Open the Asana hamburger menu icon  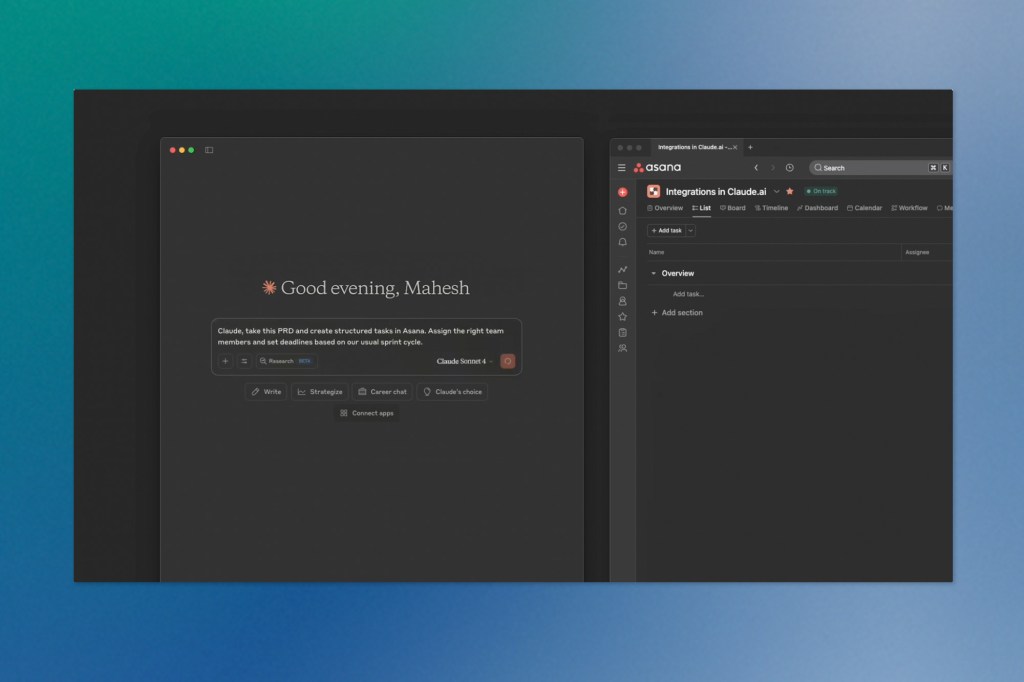click(622, 168)
